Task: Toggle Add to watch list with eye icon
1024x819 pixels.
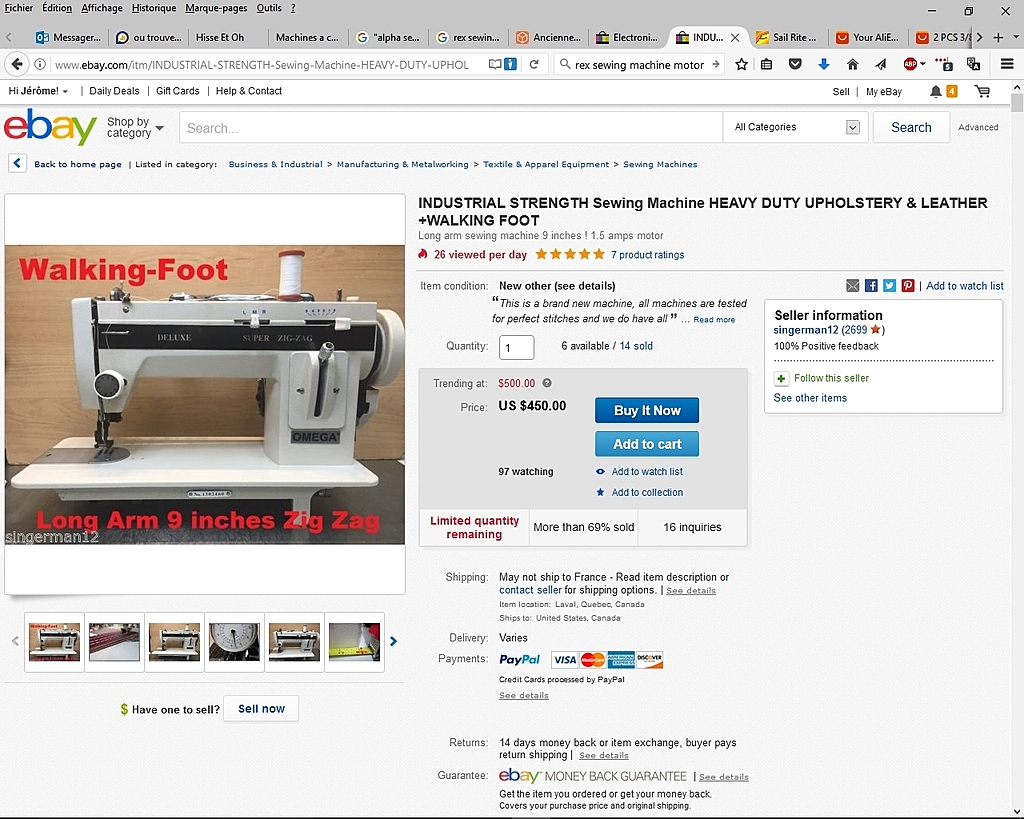Action: [x=640, y=472]
